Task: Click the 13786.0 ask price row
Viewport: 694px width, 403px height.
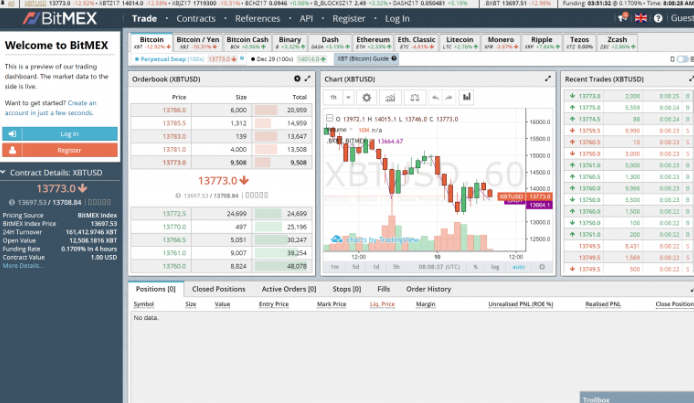Action: coord(221,110)
